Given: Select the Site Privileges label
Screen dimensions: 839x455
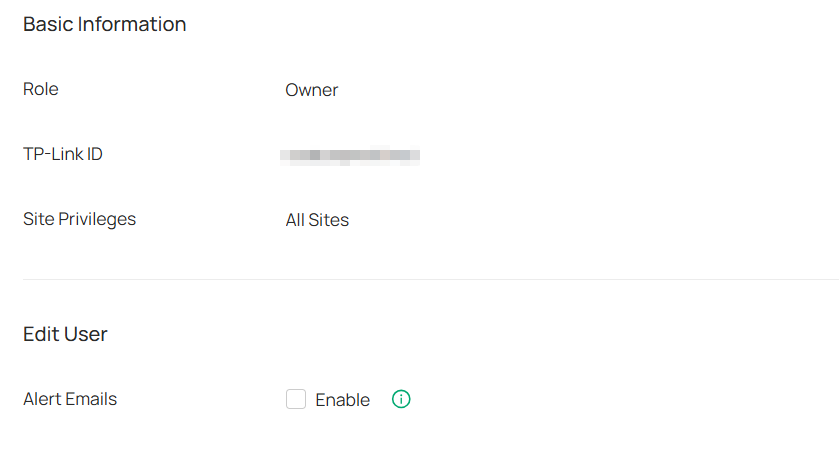Looking at the screenshot, I should (x=79, y=219).
